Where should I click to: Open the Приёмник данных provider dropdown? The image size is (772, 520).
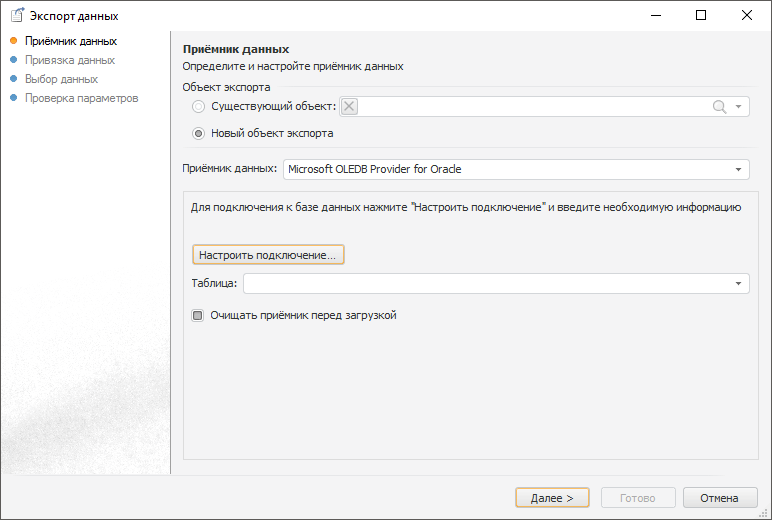point(739,169)
